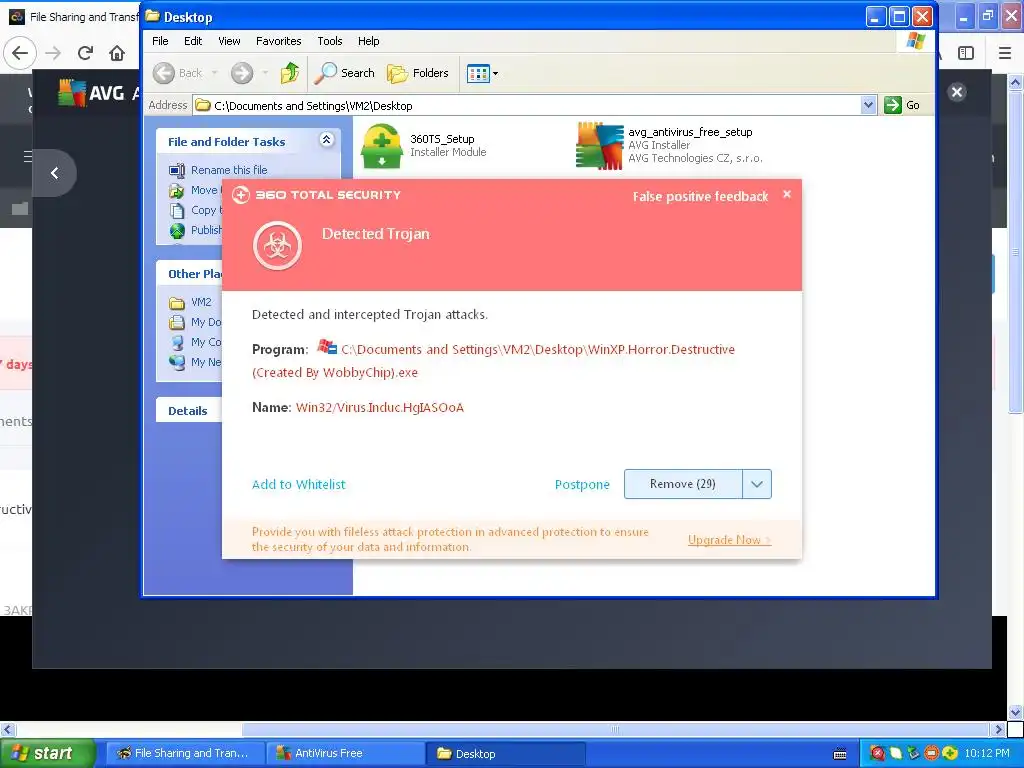The height and width of the screenshot is (768, 1024).
Task: Open the Tools menu
Action: (330, 41)
